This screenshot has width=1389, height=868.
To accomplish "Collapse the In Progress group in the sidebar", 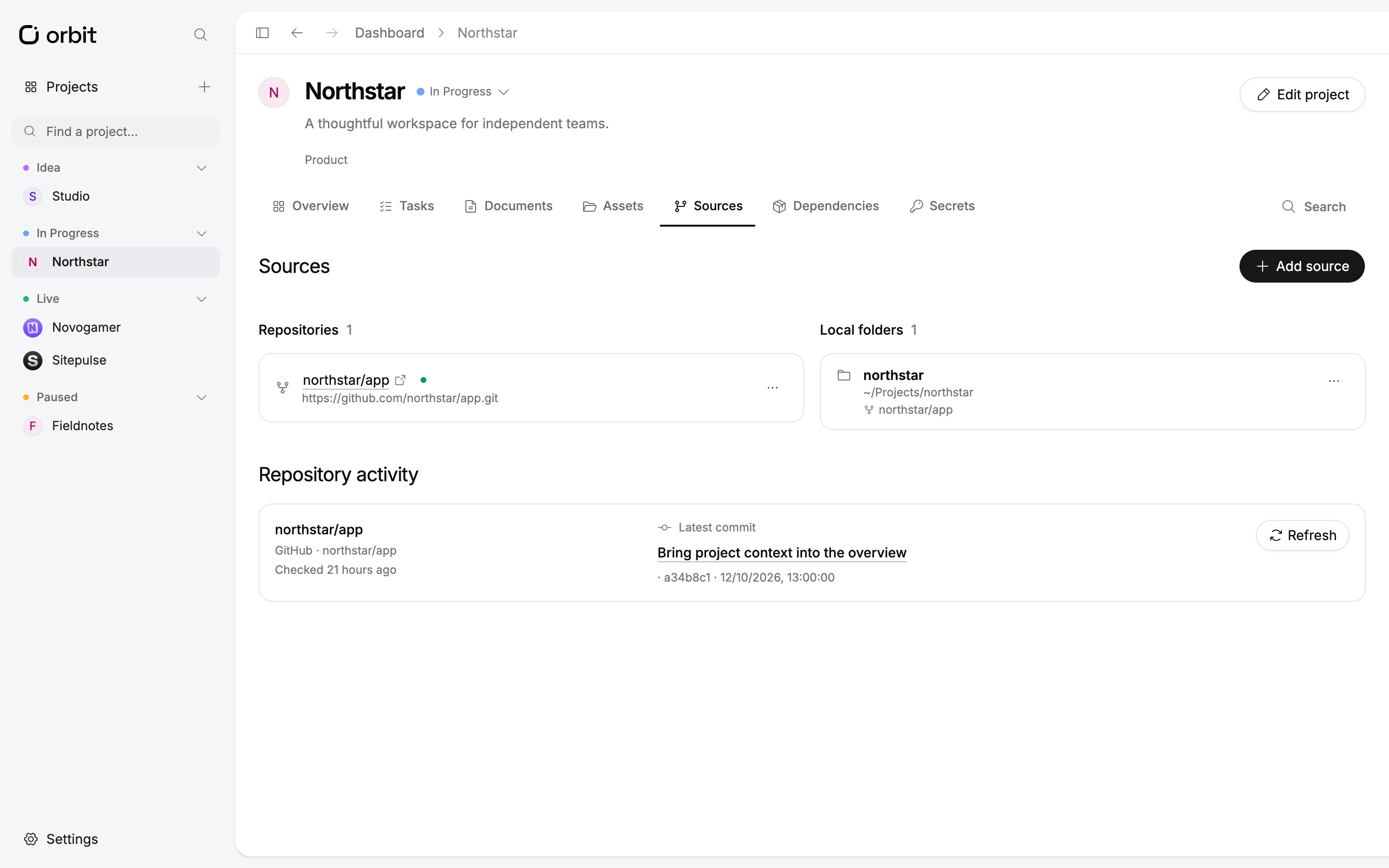I will click(202, 234).
